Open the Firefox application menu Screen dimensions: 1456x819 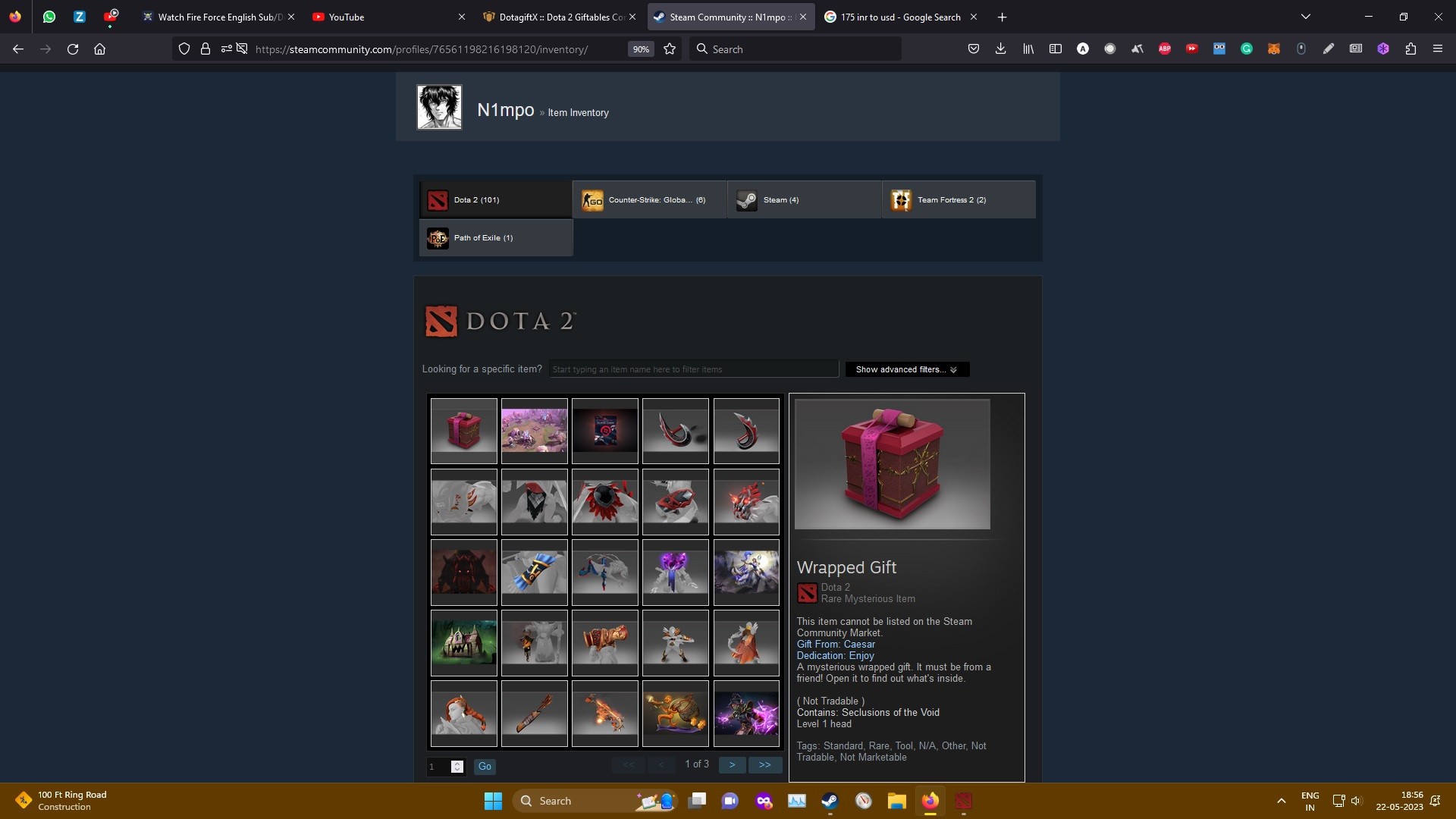point(1437,49)
